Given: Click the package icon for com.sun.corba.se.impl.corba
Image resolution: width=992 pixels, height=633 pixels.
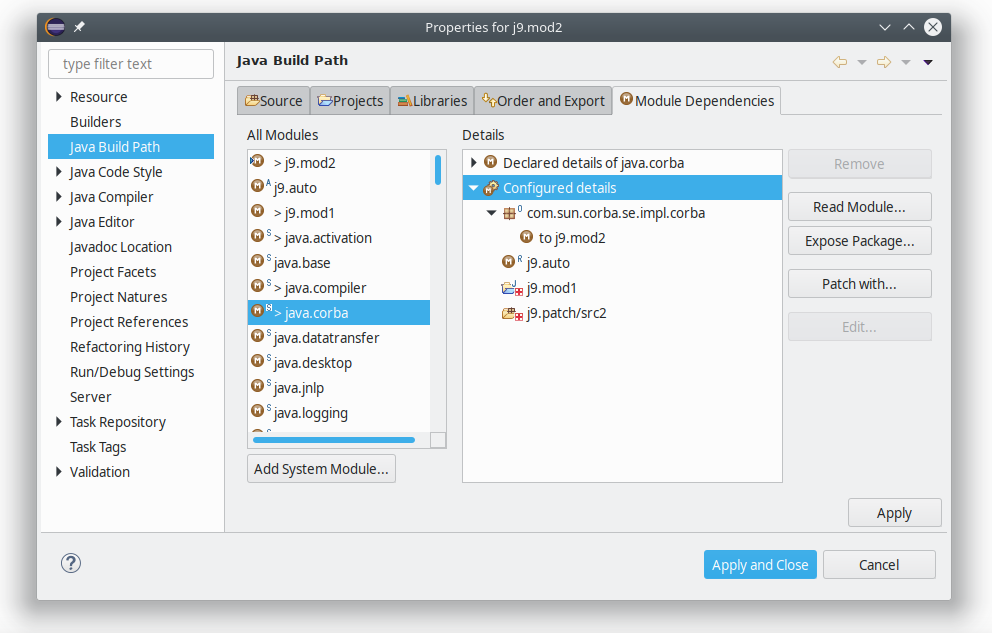Looking at the screenshot, I should pos(509,213).
